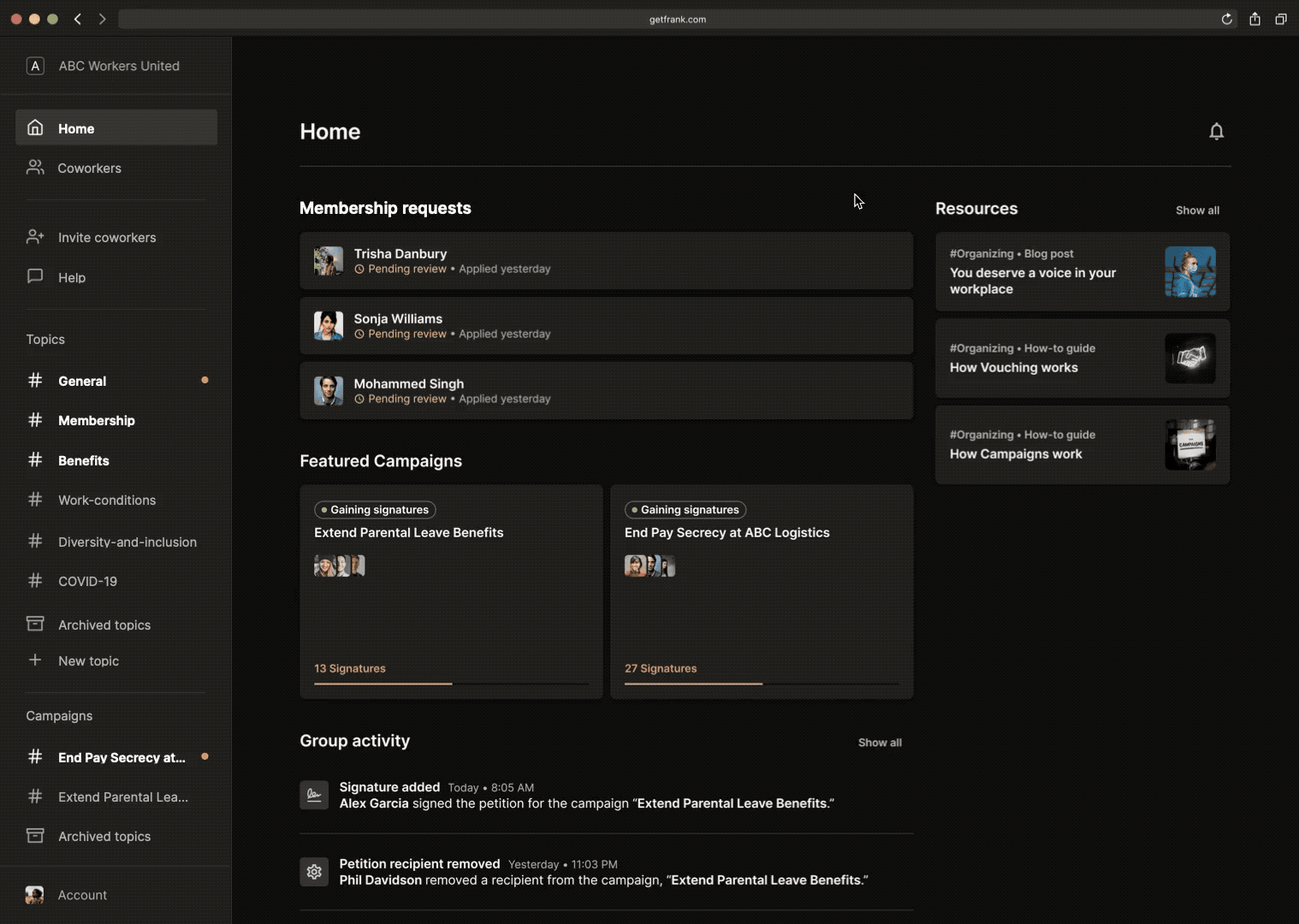The height and width of the screenshot is (924, 1299).
Task: Go to Home in the sidebar
Action: [x=116, y=127]
